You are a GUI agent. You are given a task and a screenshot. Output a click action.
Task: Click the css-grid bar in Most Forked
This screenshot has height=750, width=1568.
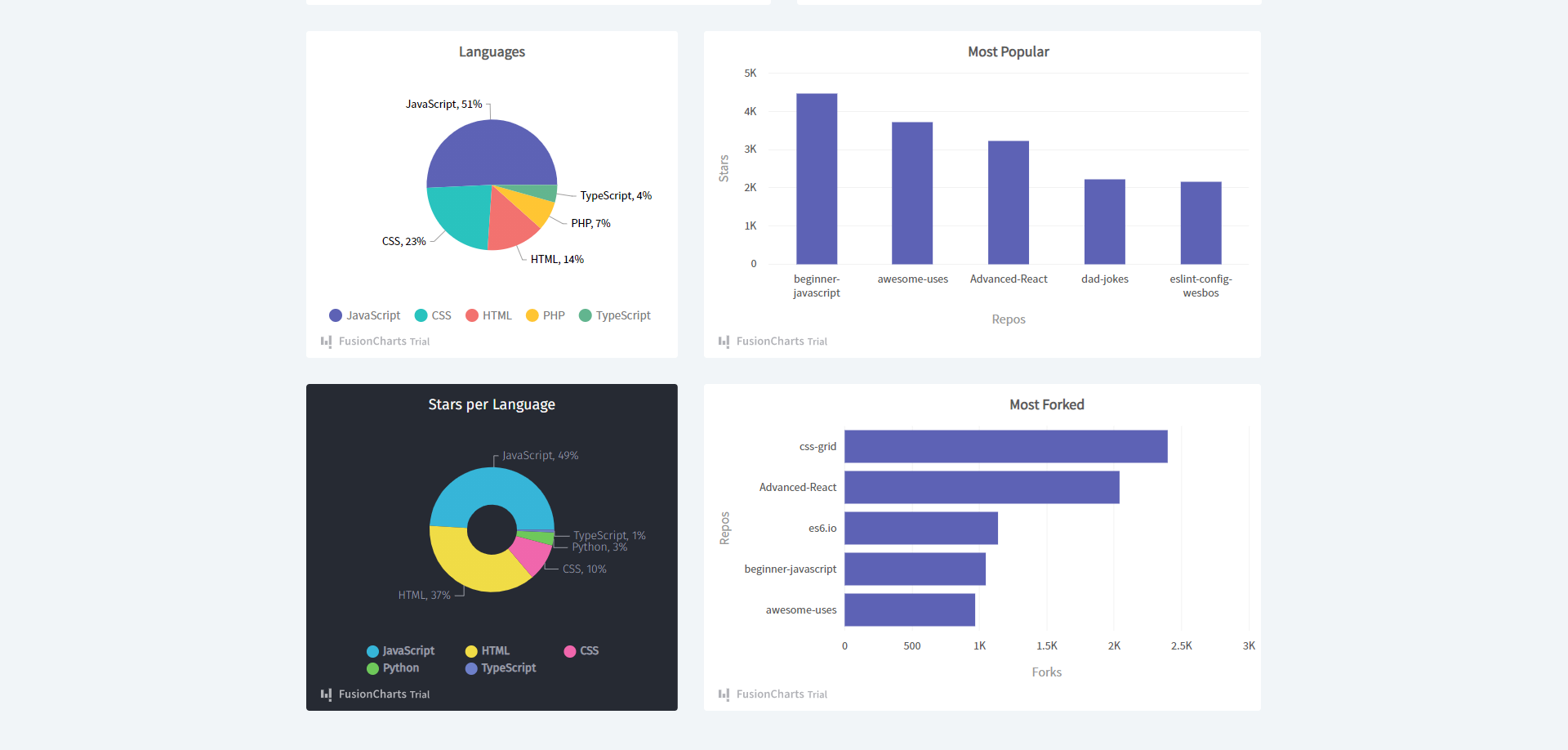[1005, 447]
